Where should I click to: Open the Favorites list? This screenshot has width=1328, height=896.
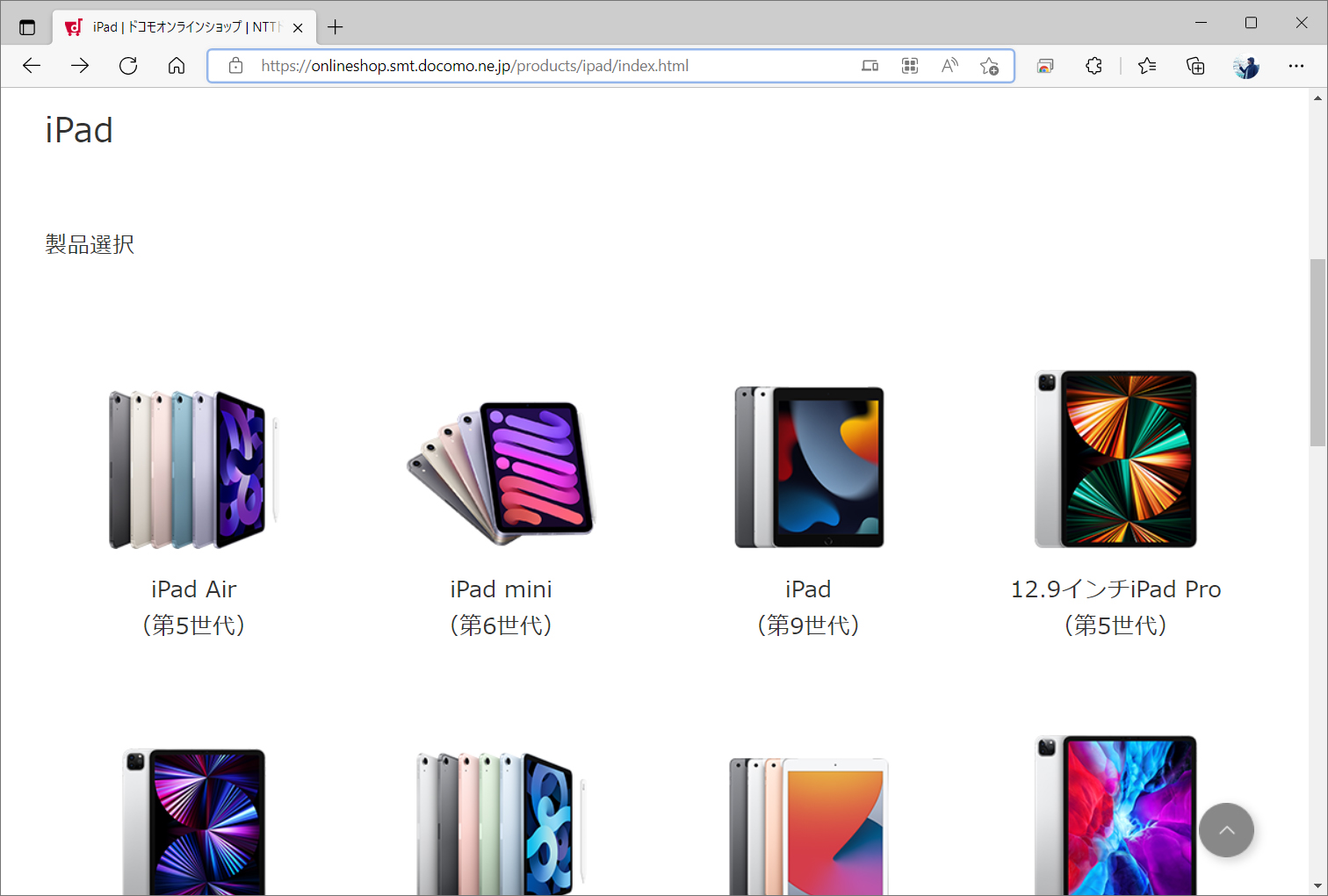click(1147, 66)
